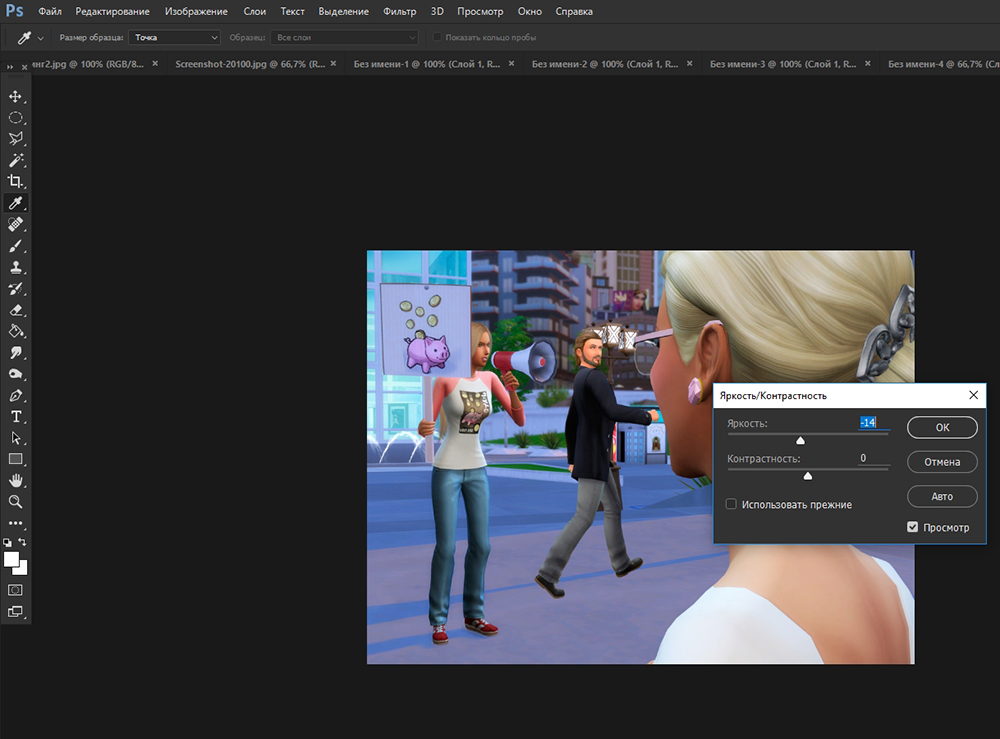1000x739 pixels.
Task: Uncheck the Просмотр preview checkbox
Action: click(x=912, y=527)
